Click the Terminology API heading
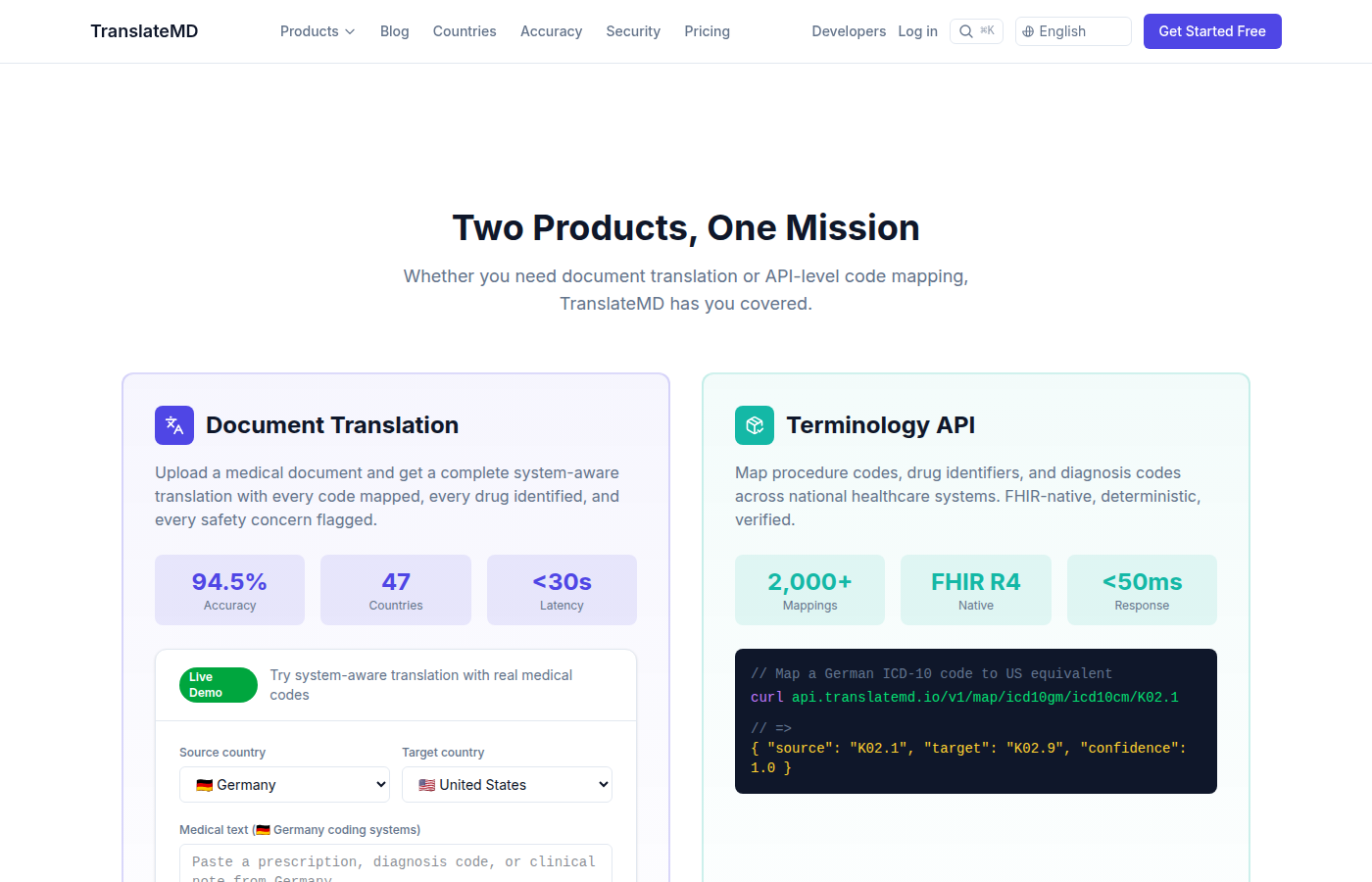The height and width of the screenshot is (882, 1372). [x=880, y=425]
